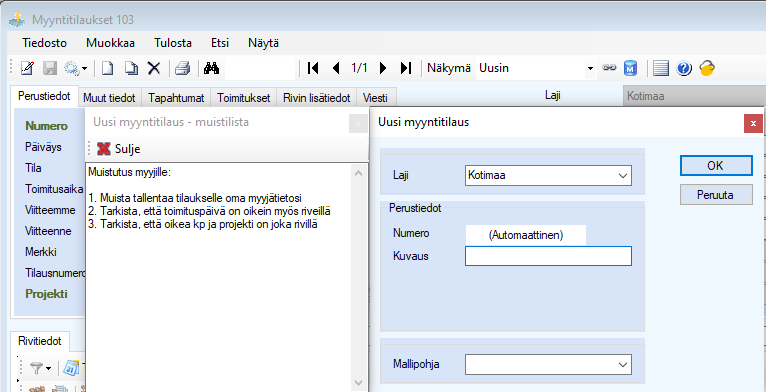Image resolution: width=766 pixels, height=392 pixels.
Task: Click the edit record pencil icon
Action: coord(27,68)
